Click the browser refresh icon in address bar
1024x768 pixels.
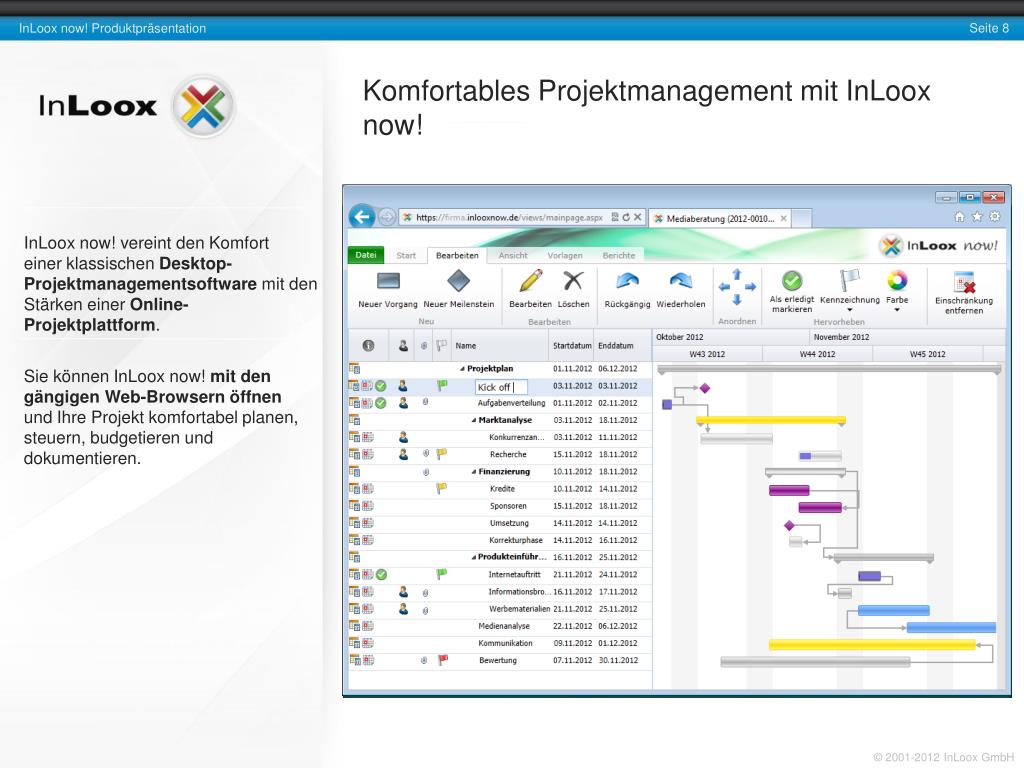point(626,217)
